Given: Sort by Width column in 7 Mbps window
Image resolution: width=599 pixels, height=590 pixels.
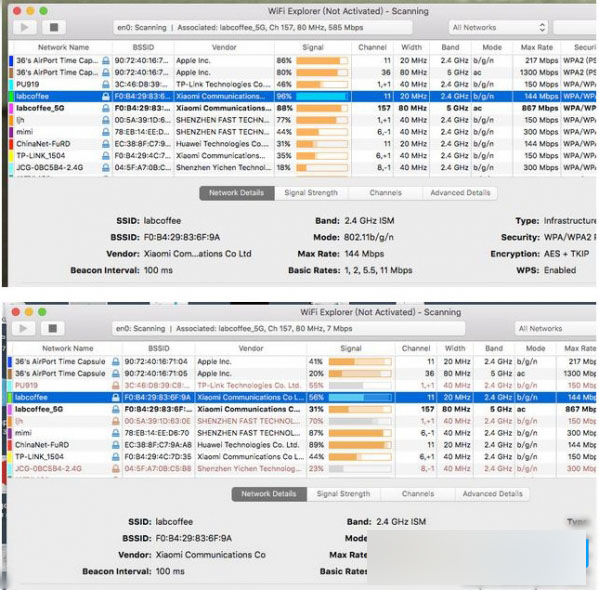Looking at the screenshot, I should (x=455, y=348).
